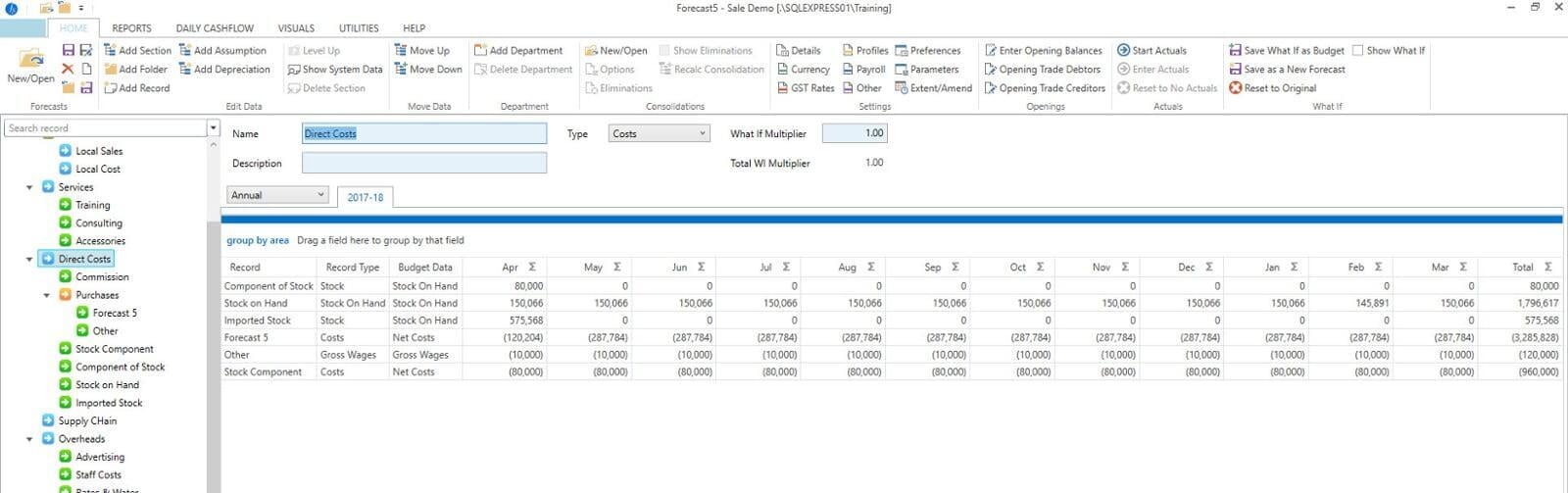Enable the Show What If checkbox
The height and width of the screenshot is (493, 1568).
tap(1357, 50)
